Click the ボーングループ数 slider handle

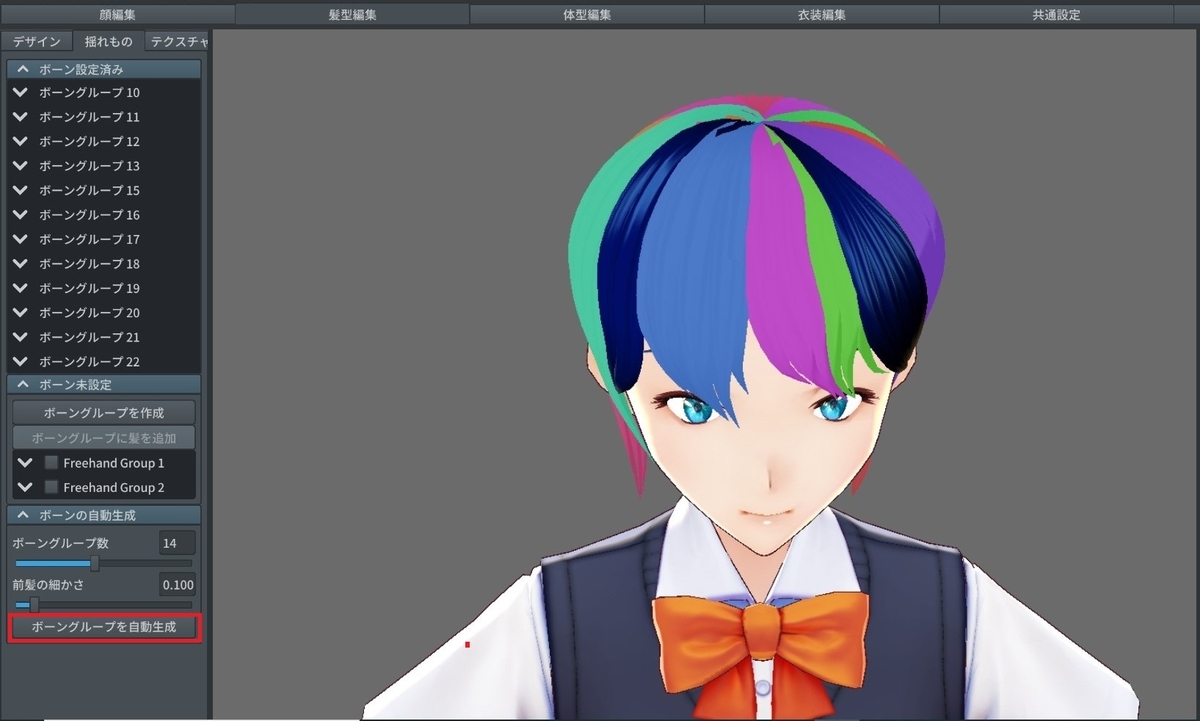(x=95, y=563)
